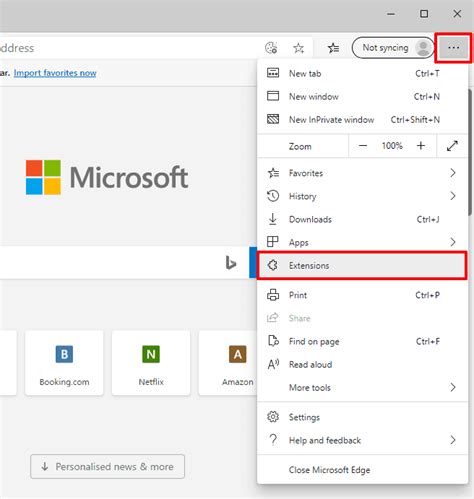
Task: Click the cookie settings icon in address bar
Action: tap(271, 48)
